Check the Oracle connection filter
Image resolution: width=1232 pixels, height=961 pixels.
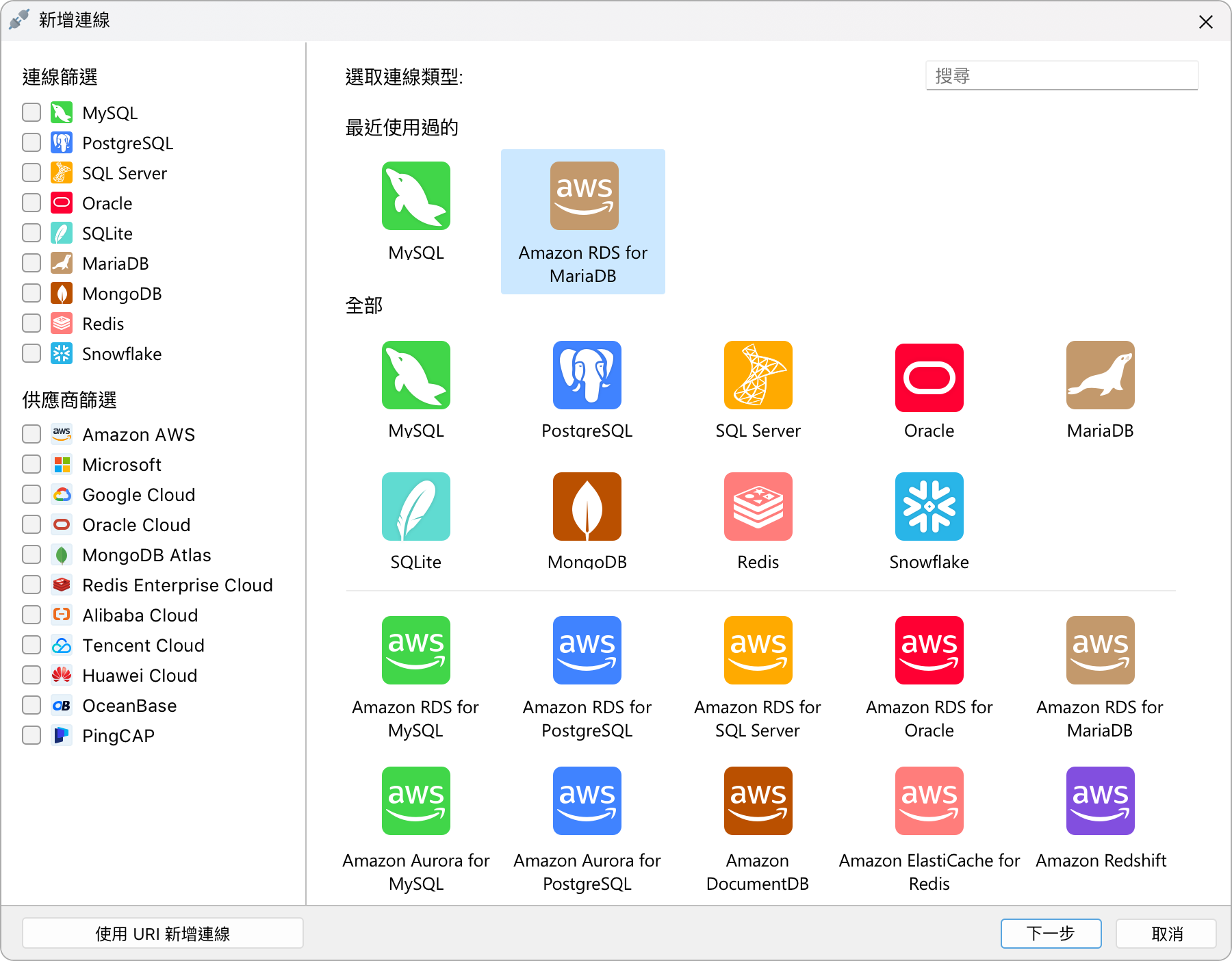(31, 203)
